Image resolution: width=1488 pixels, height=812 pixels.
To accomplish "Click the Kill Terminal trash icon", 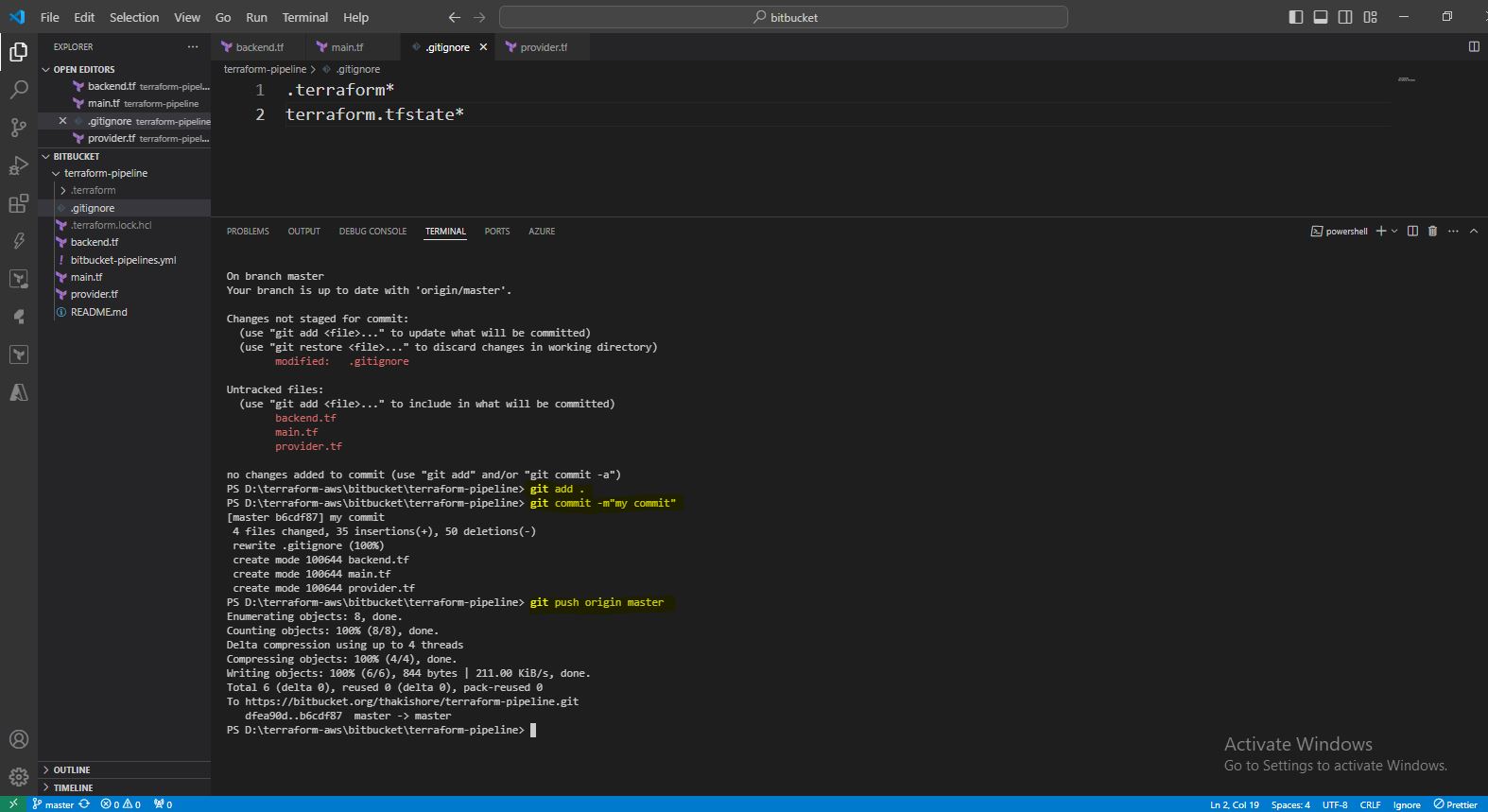I will tap(1432, 231).
